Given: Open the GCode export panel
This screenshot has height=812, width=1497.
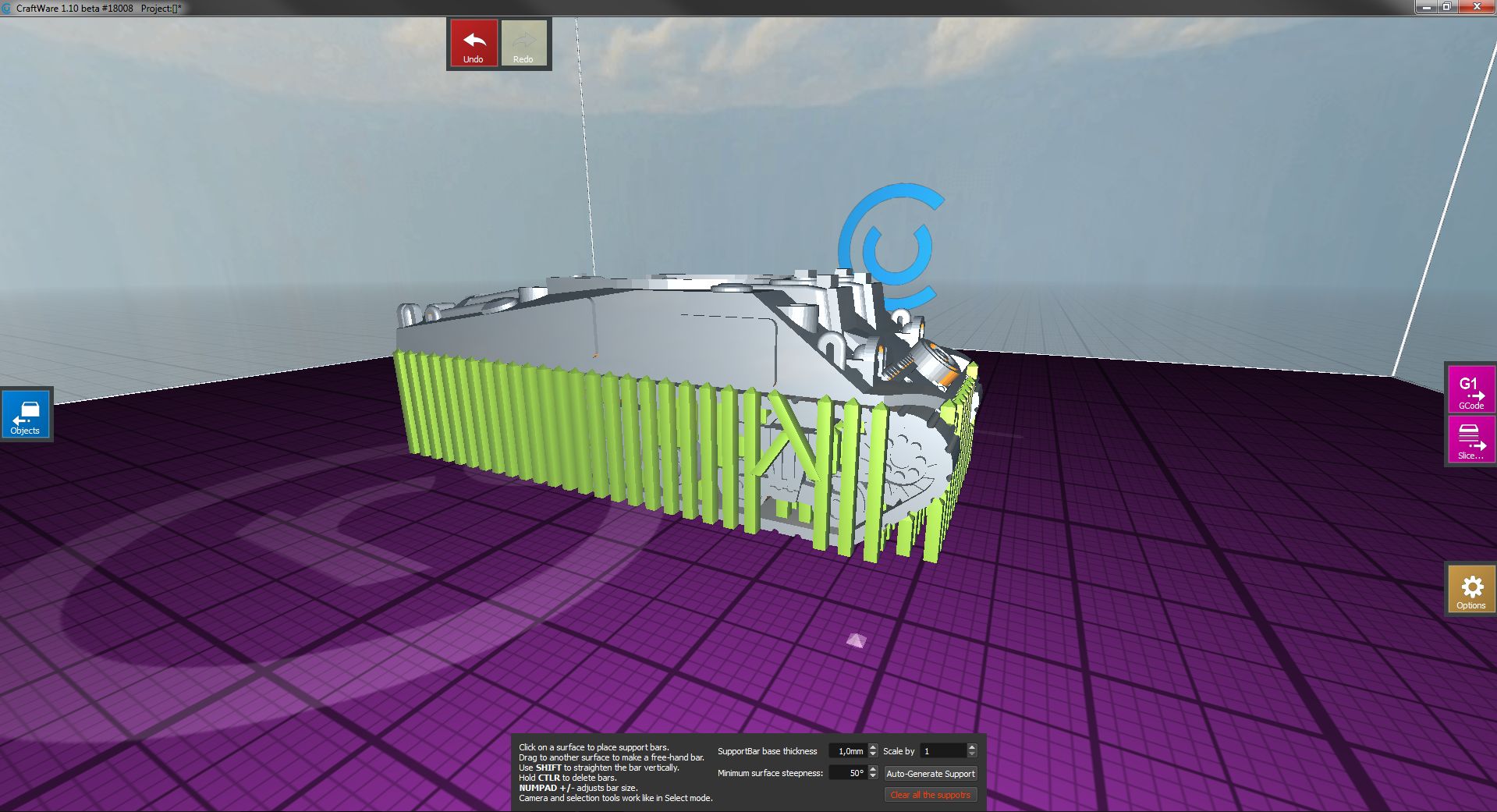Looking at the screenshot, I should coord(1470,388).
